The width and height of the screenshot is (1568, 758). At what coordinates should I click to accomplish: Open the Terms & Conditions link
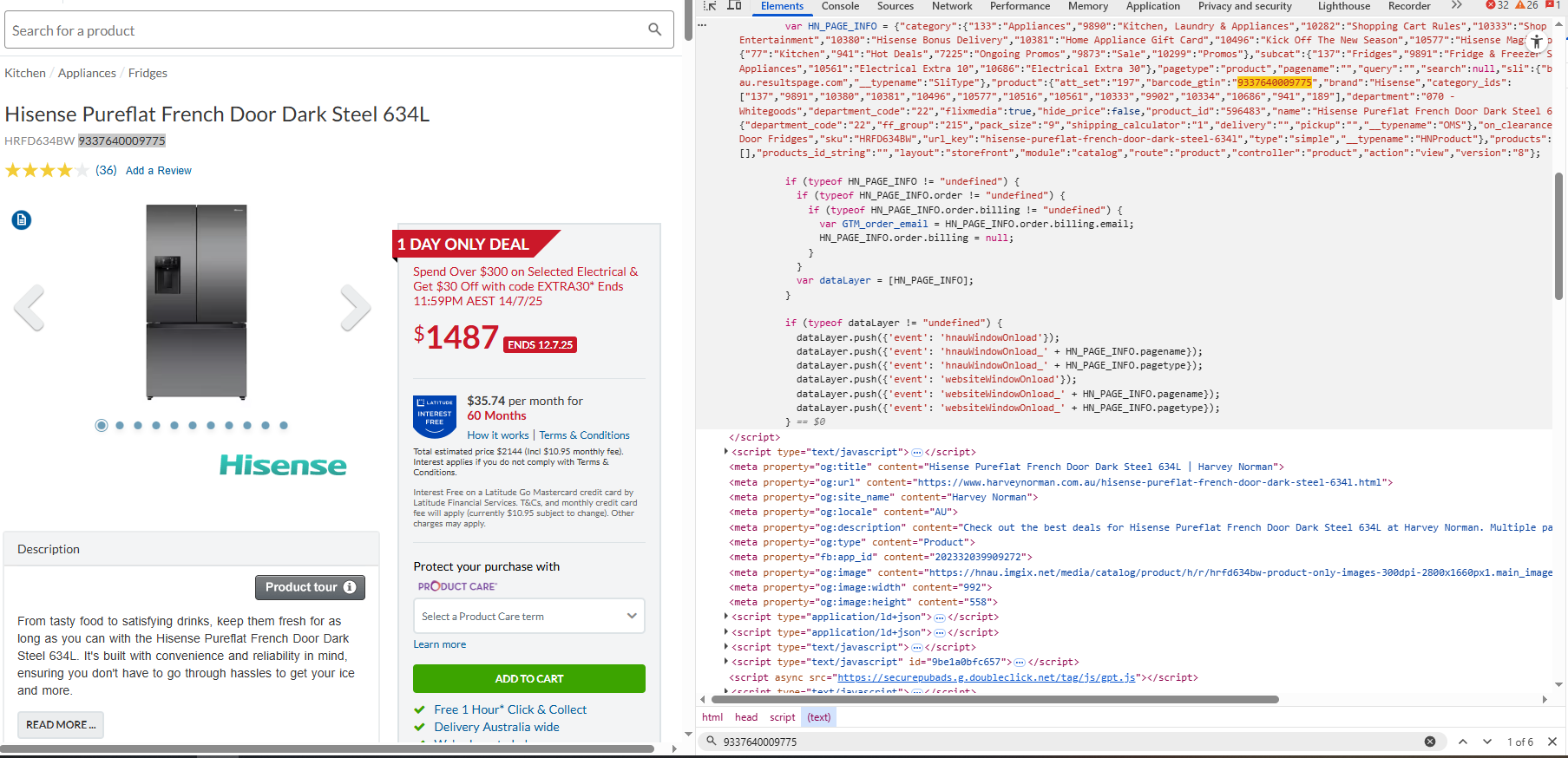585,435
